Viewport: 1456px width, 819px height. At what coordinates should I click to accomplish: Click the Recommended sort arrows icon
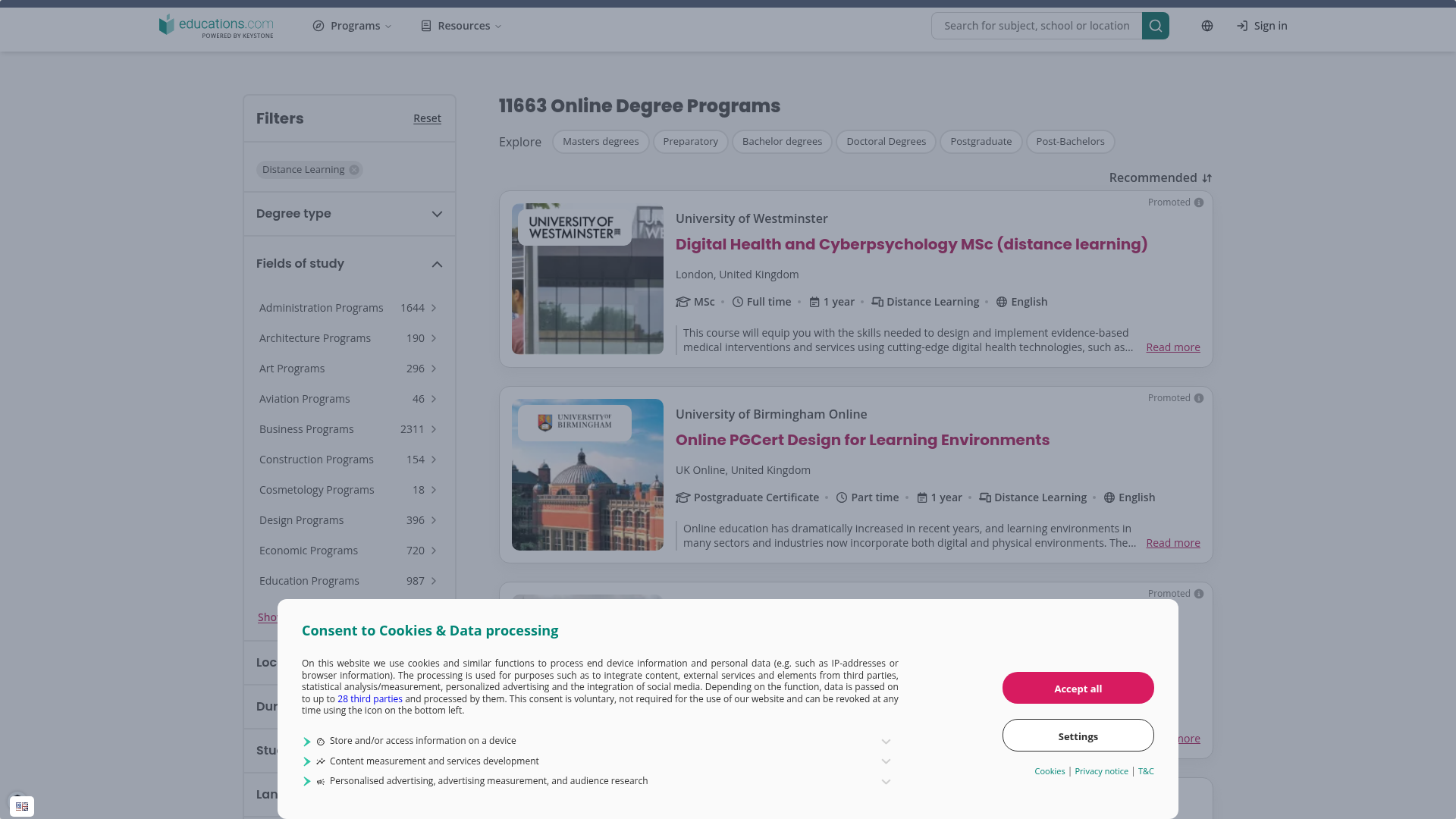(x=1207, y=178)
